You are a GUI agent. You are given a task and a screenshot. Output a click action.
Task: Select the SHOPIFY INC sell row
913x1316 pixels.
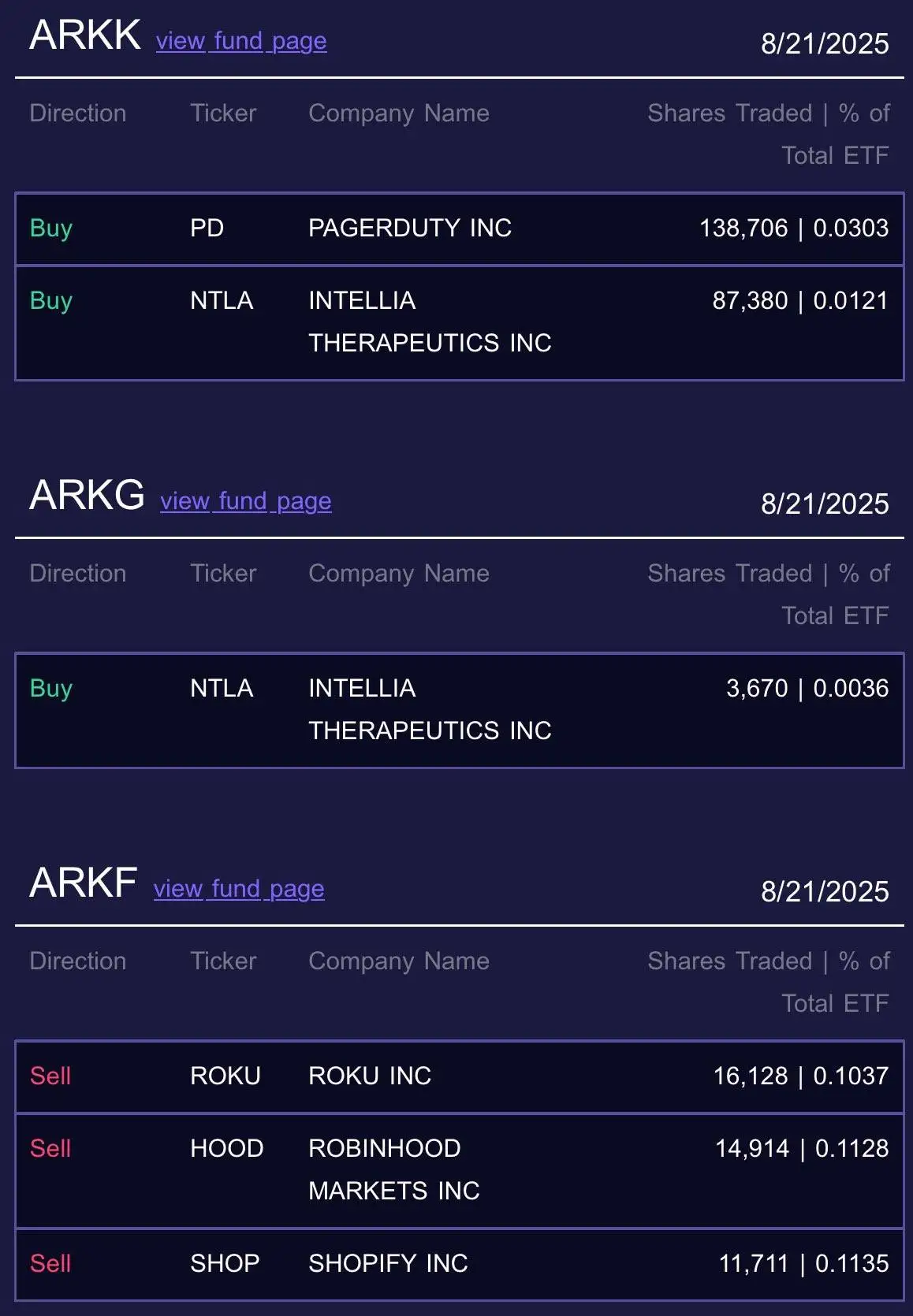point(456,1263)
